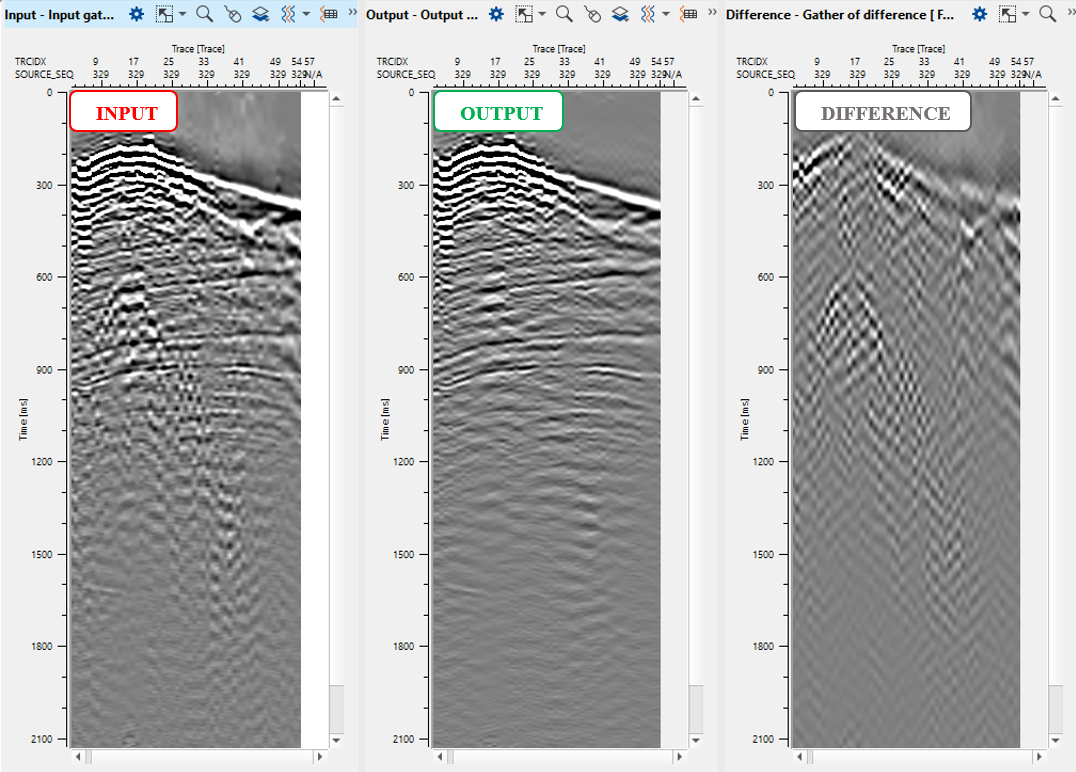The width and height of the screenshot is (1076, 772).
Task: Click the trace header table icon in Input panel
Action: tap(328, 14)
